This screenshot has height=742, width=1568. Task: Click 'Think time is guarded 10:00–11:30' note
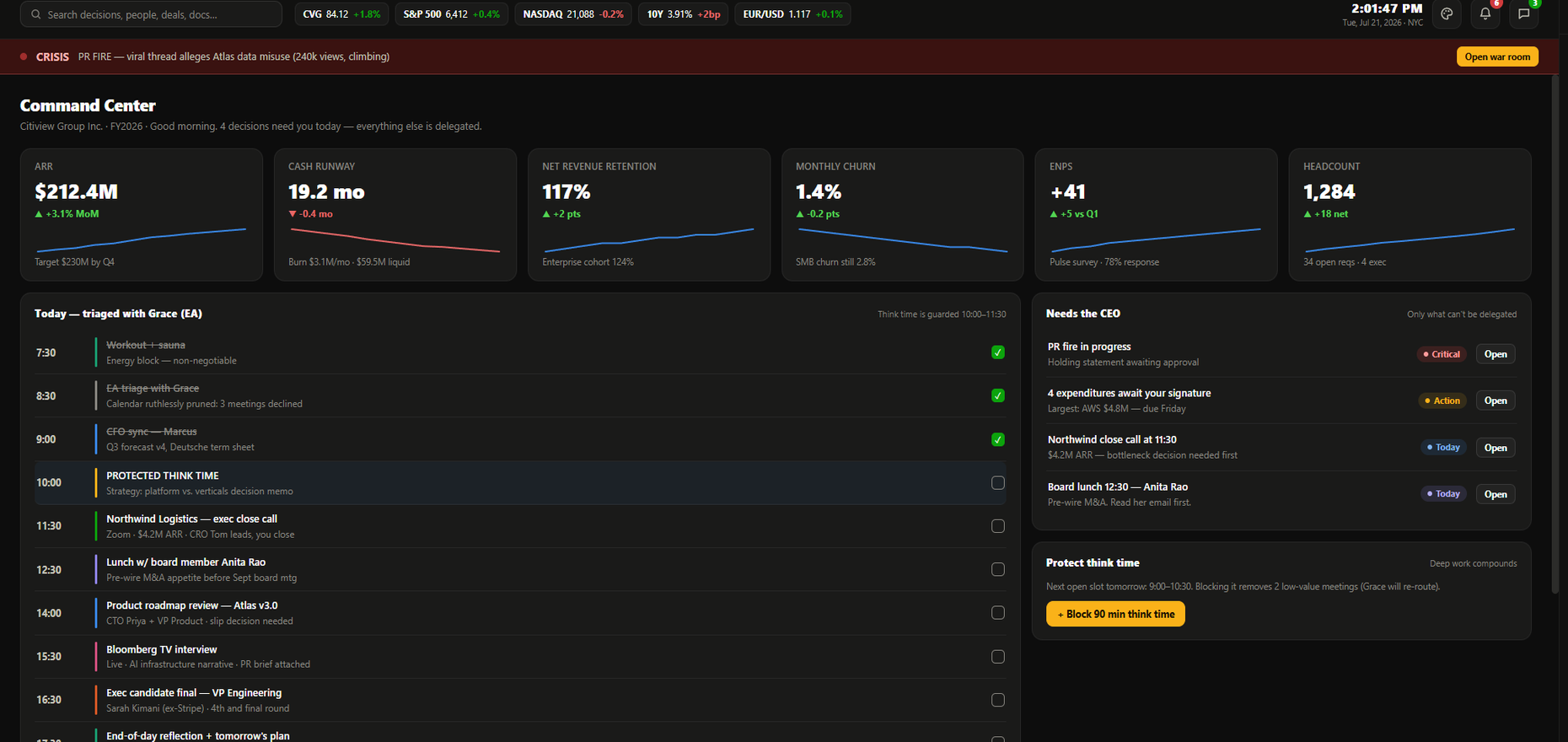[x=942, y=315]
